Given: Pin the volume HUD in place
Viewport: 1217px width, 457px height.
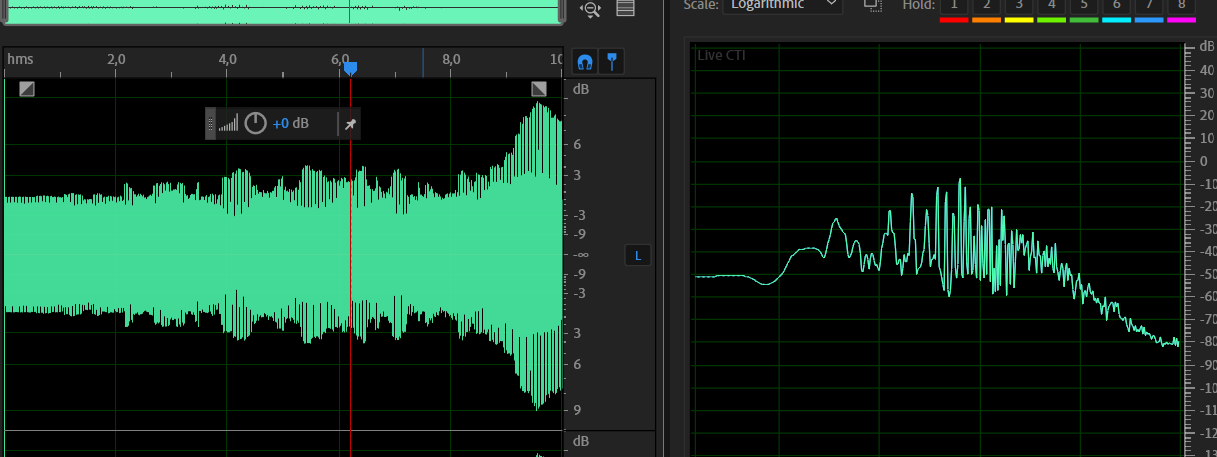Looking at the screenshot, I should point(350,124).
